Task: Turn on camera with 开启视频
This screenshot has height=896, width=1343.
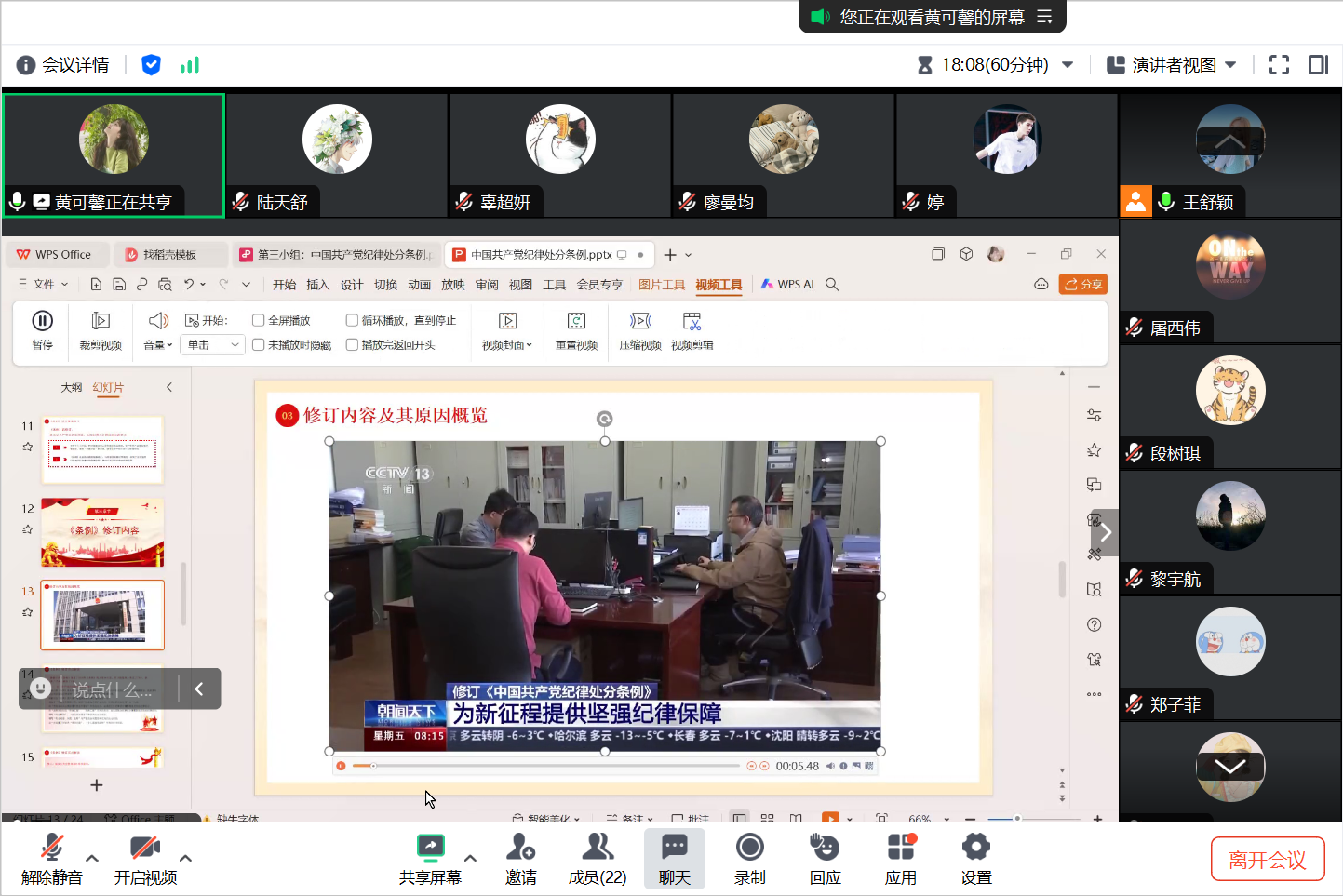Action: point(144,848)
